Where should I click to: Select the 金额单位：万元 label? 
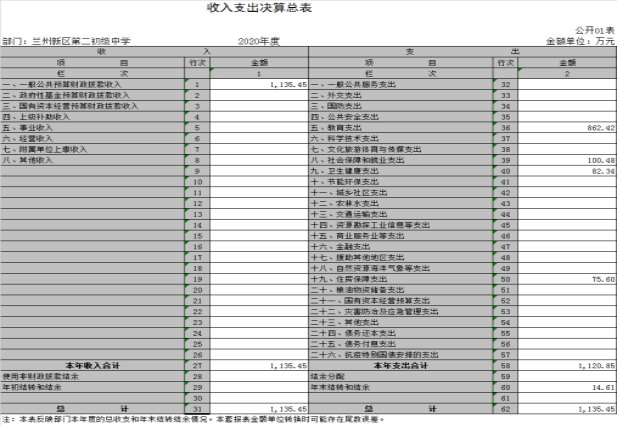point(580,41)
